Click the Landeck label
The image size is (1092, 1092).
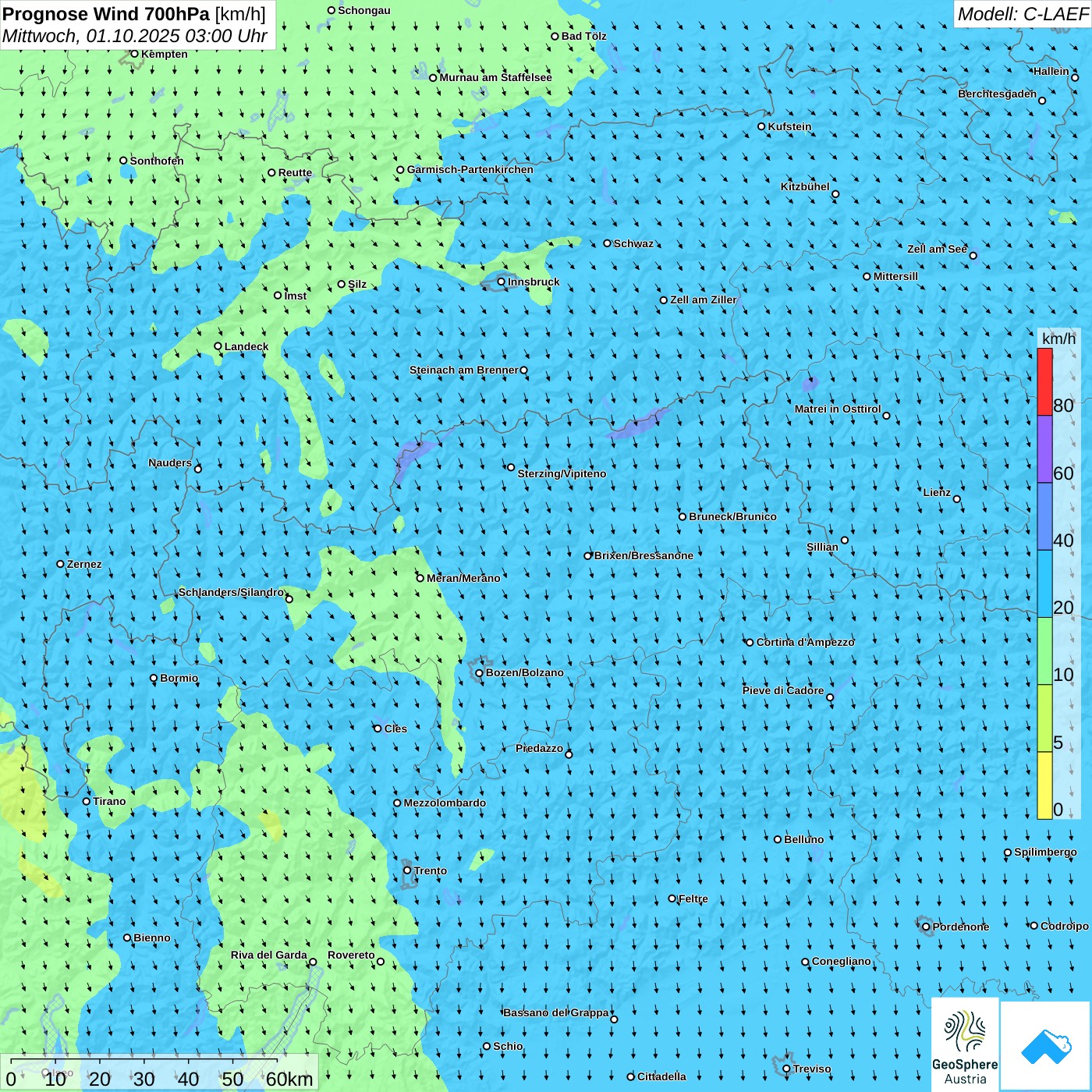pyautogui.click(x=246, y=346)
